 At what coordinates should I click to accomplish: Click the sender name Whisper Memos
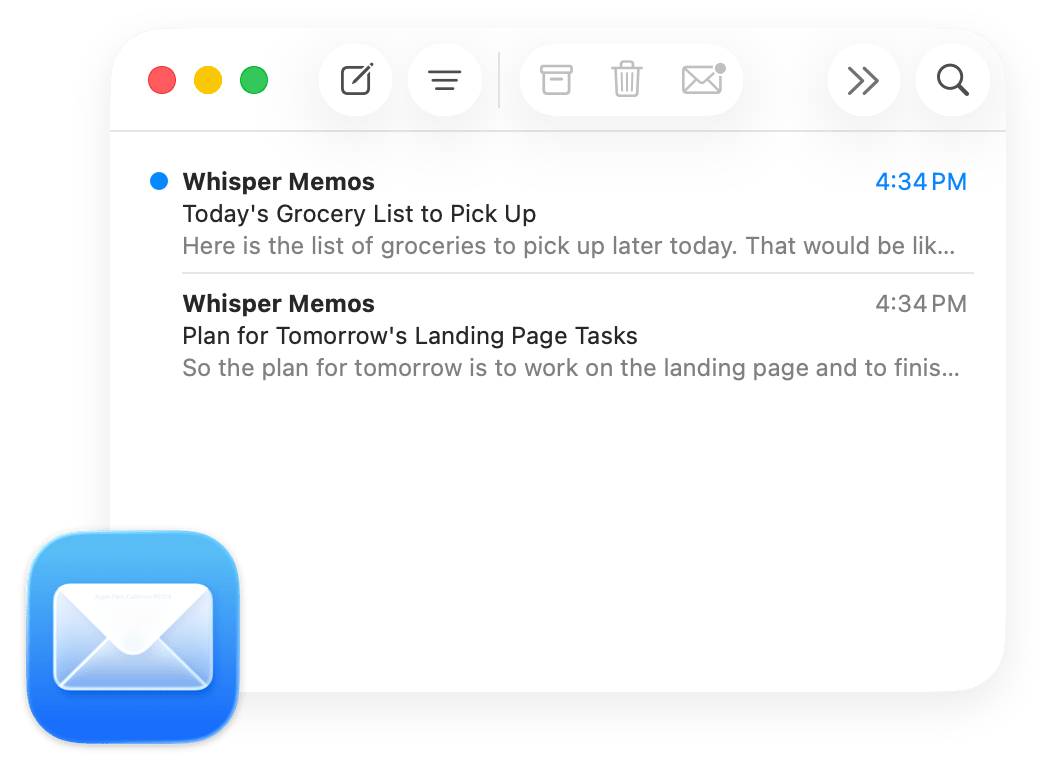pyautogui.click(x=278, y=181)
